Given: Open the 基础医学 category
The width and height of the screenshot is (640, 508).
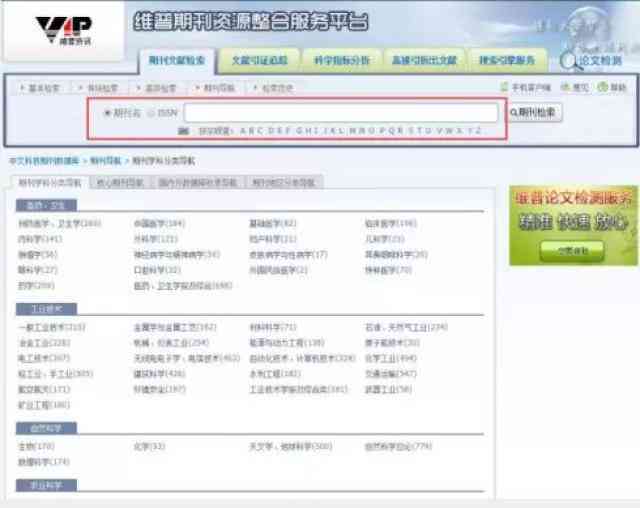Looking at the screenshot, I should point(273,224).
